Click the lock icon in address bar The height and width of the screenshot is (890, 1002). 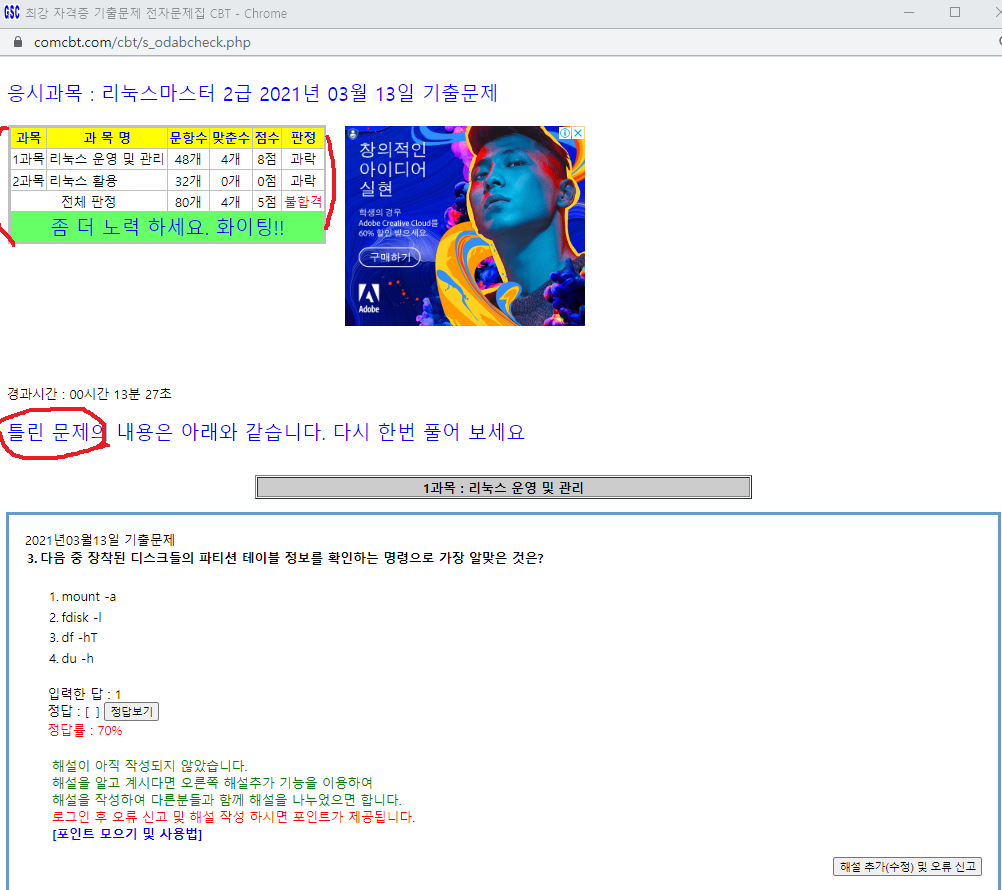(x=18, y=42)
